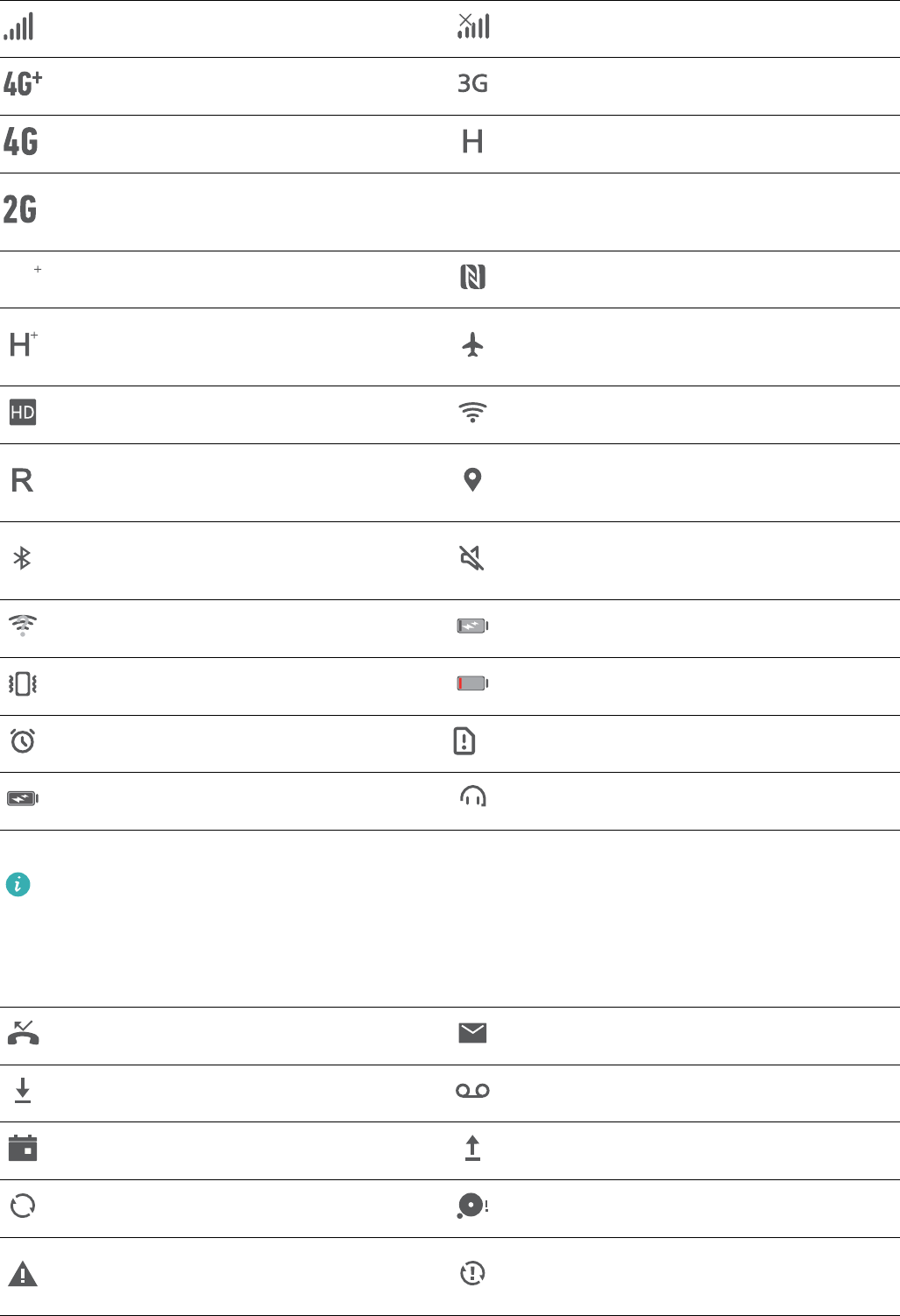This screenshot has width=900, height=1316.
Task: Select the vibration mode icon
Action: coord(23,683)
